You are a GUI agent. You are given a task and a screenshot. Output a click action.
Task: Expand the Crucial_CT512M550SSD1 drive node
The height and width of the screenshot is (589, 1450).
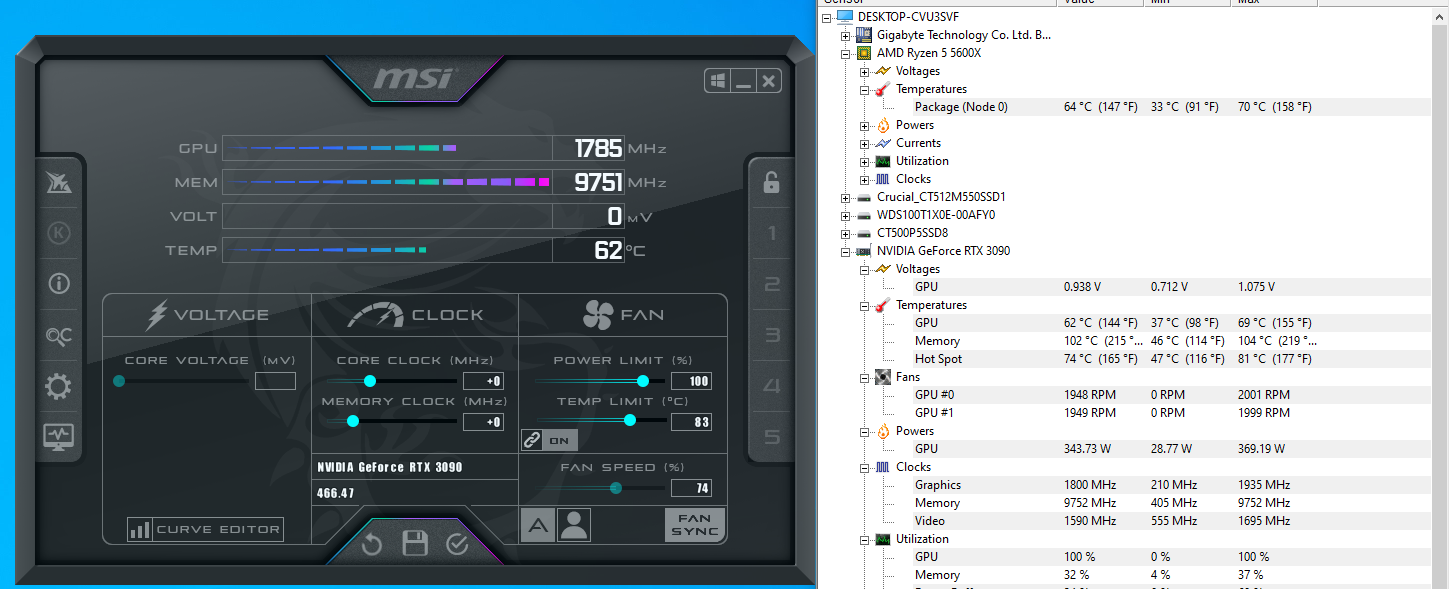[x=846, y=197]
